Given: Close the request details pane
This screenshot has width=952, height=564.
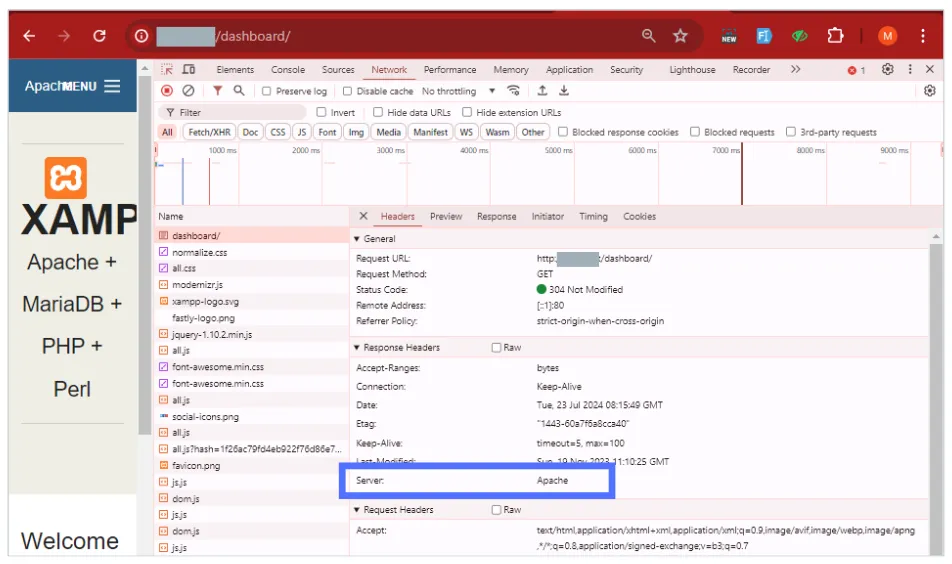Looking at the screenshot, I should pyautogui.click(x=363, y=216).
